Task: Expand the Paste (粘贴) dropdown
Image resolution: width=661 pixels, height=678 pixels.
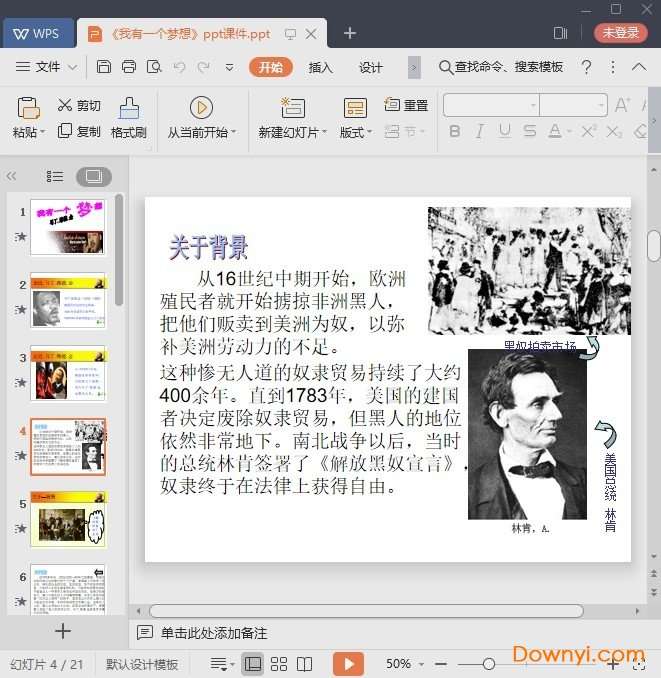Action: point(29,132)
